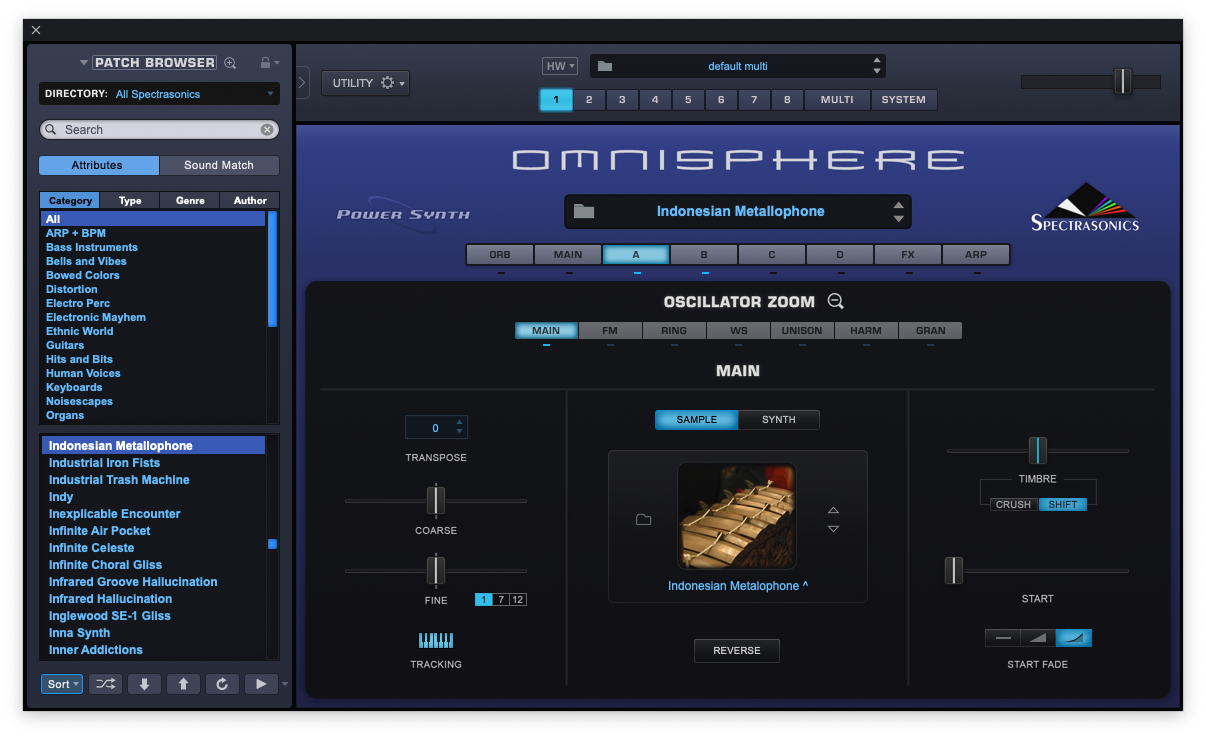Click the refresh browser icon

(222, 684)
